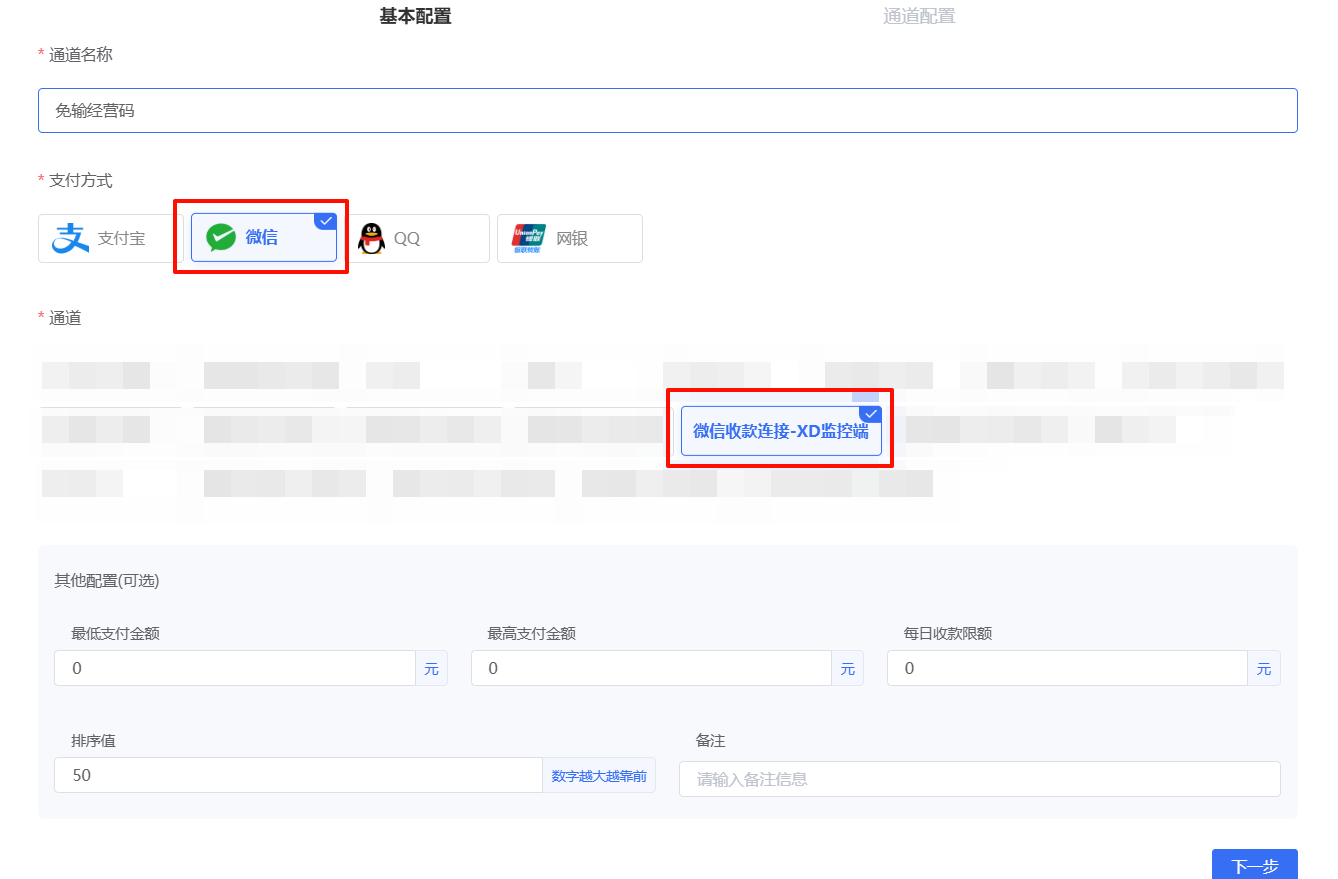This screenshot has height=879, width=1338.
Task: Click the 数字越大越靠前 hint label
Action: 599,775
